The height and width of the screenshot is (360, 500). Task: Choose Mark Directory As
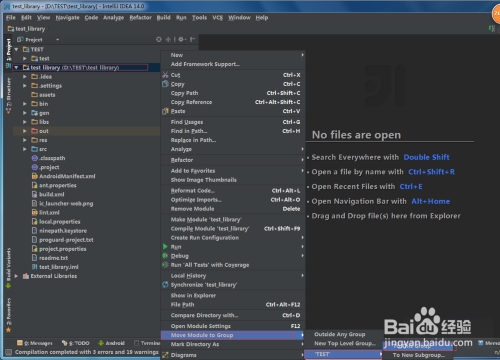[233, 344]
